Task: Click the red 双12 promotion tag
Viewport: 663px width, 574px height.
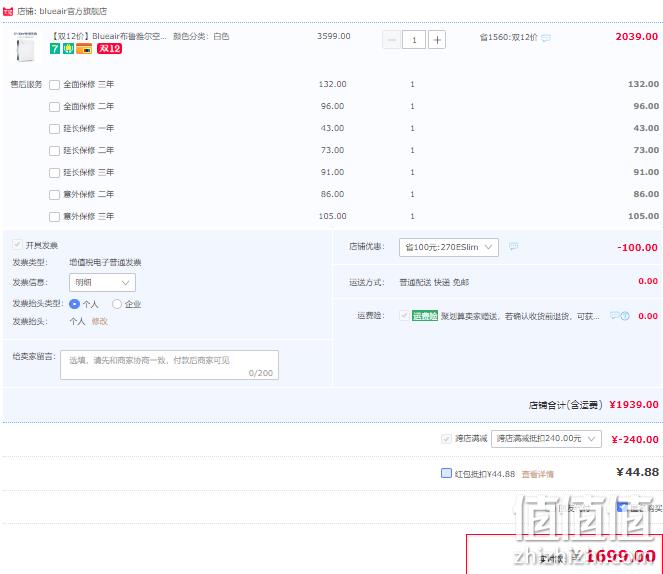Action: 110,49
